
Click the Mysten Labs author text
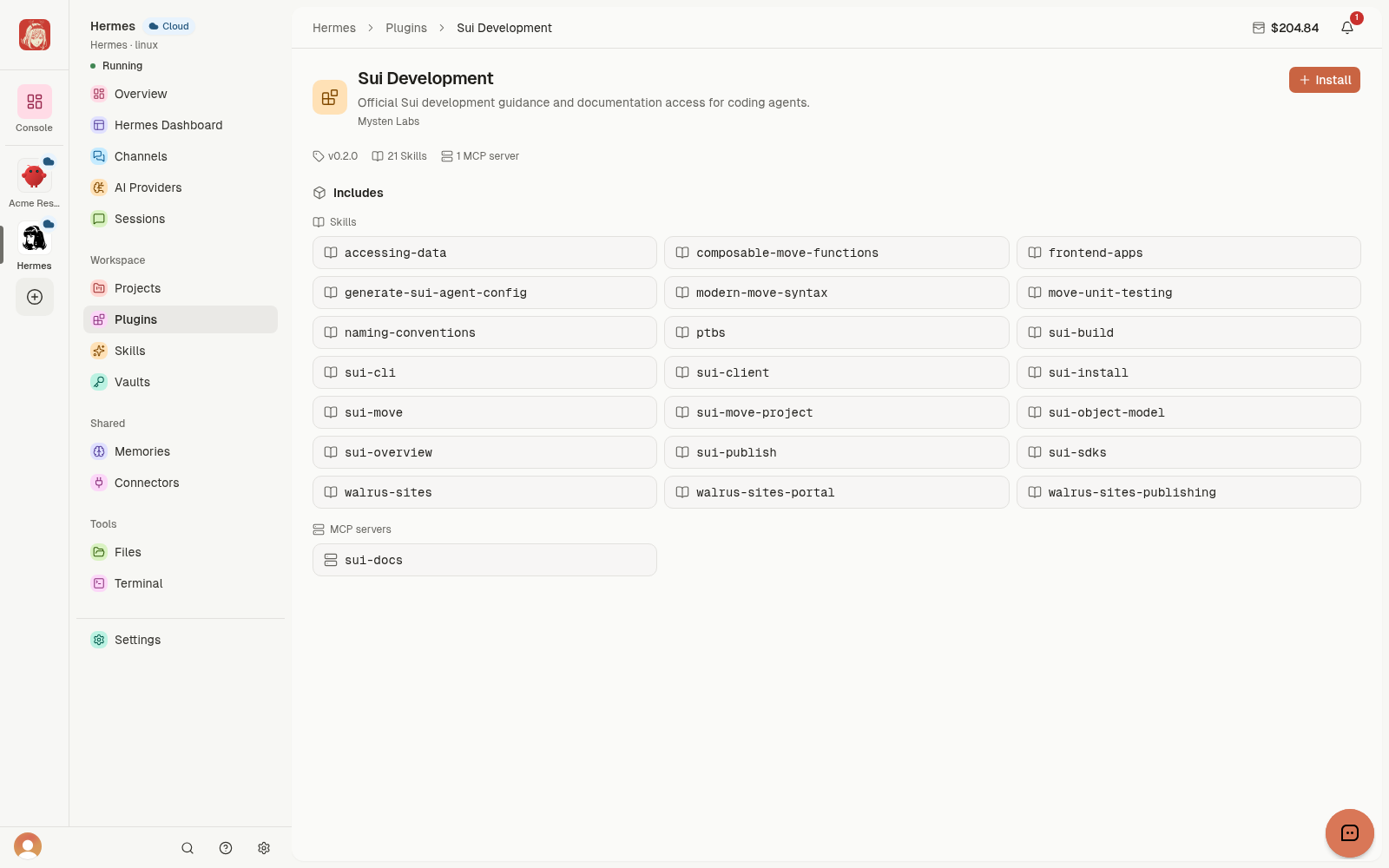[x=388, y=122]
